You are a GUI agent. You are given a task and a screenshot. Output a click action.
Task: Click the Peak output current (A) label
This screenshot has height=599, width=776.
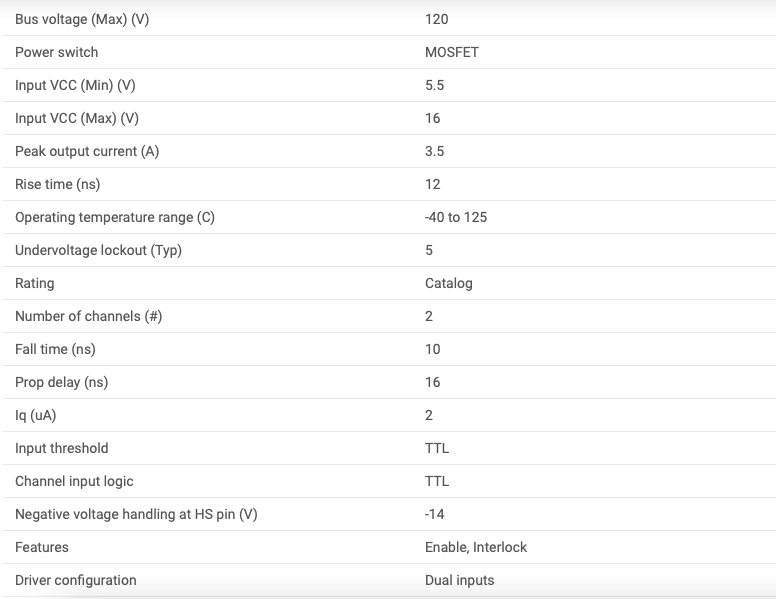[87, 151]
